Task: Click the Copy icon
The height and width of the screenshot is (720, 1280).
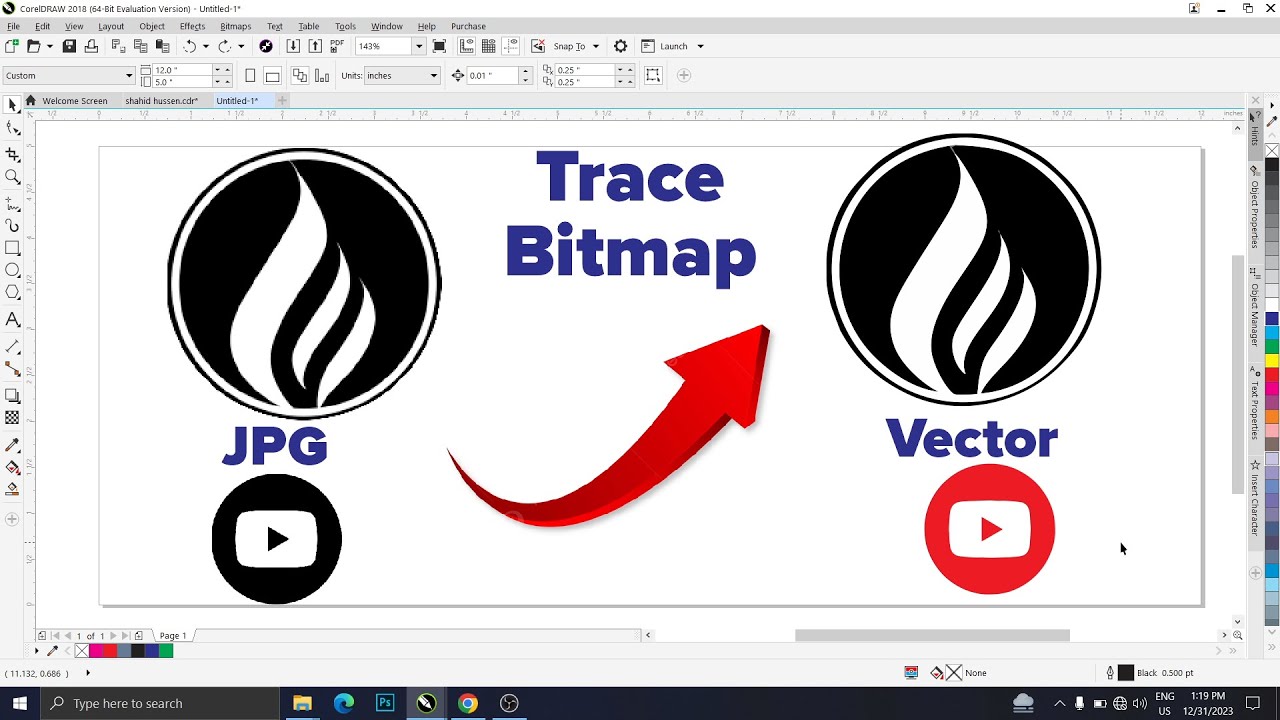Action: (140, 46)
